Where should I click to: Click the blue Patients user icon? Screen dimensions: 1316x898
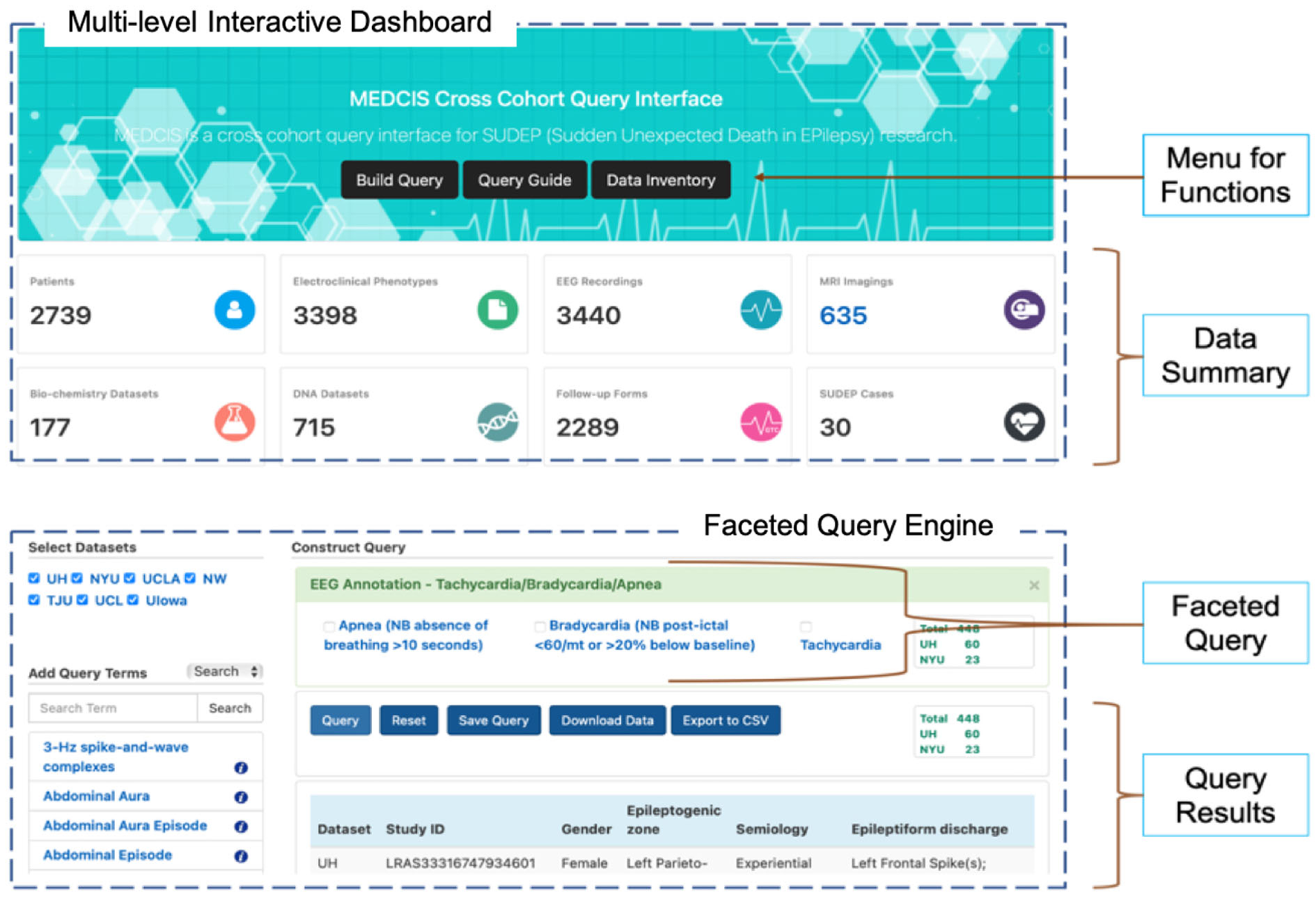point(235,310)
